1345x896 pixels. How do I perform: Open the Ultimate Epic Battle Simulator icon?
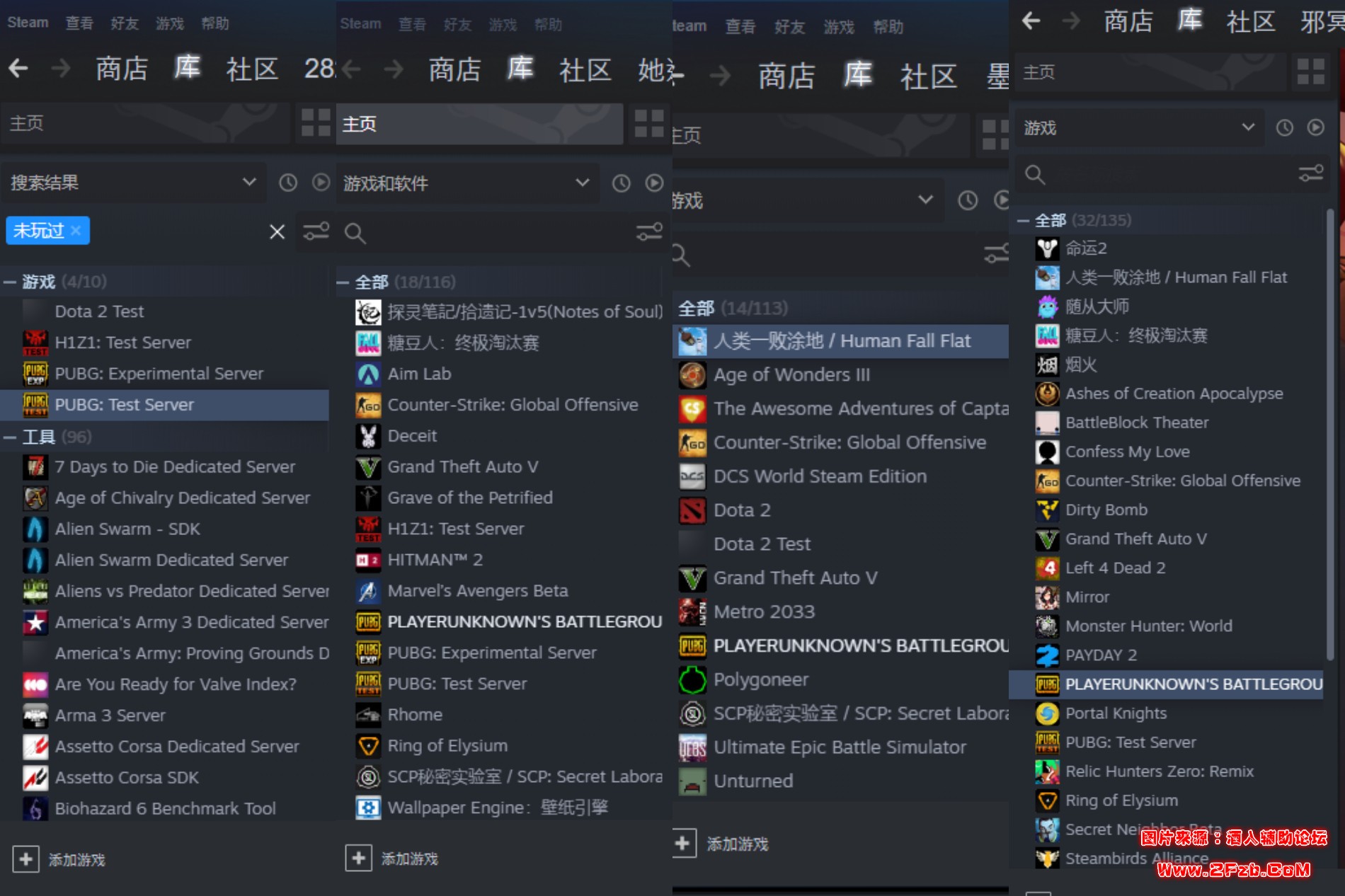point(692,747)
